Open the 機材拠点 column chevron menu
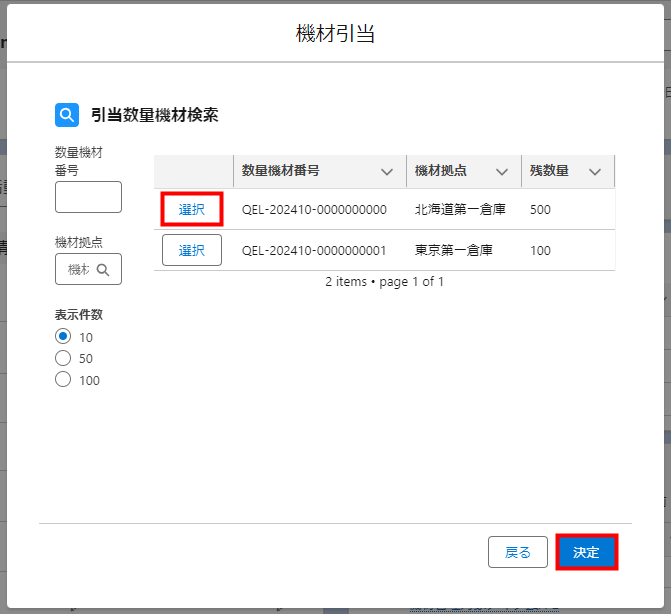The image size is (671, 614). 502,172
